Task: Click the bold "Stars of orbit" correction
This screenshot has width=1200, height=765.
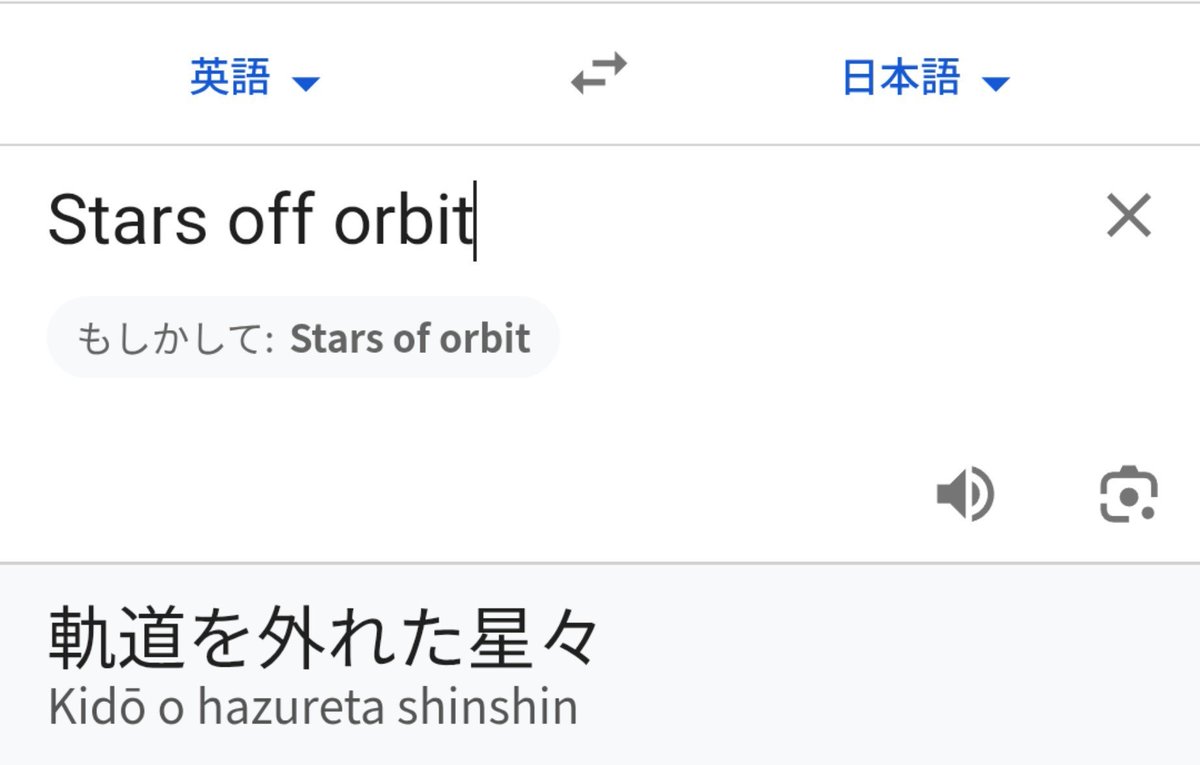Action: tap(410, 339)
